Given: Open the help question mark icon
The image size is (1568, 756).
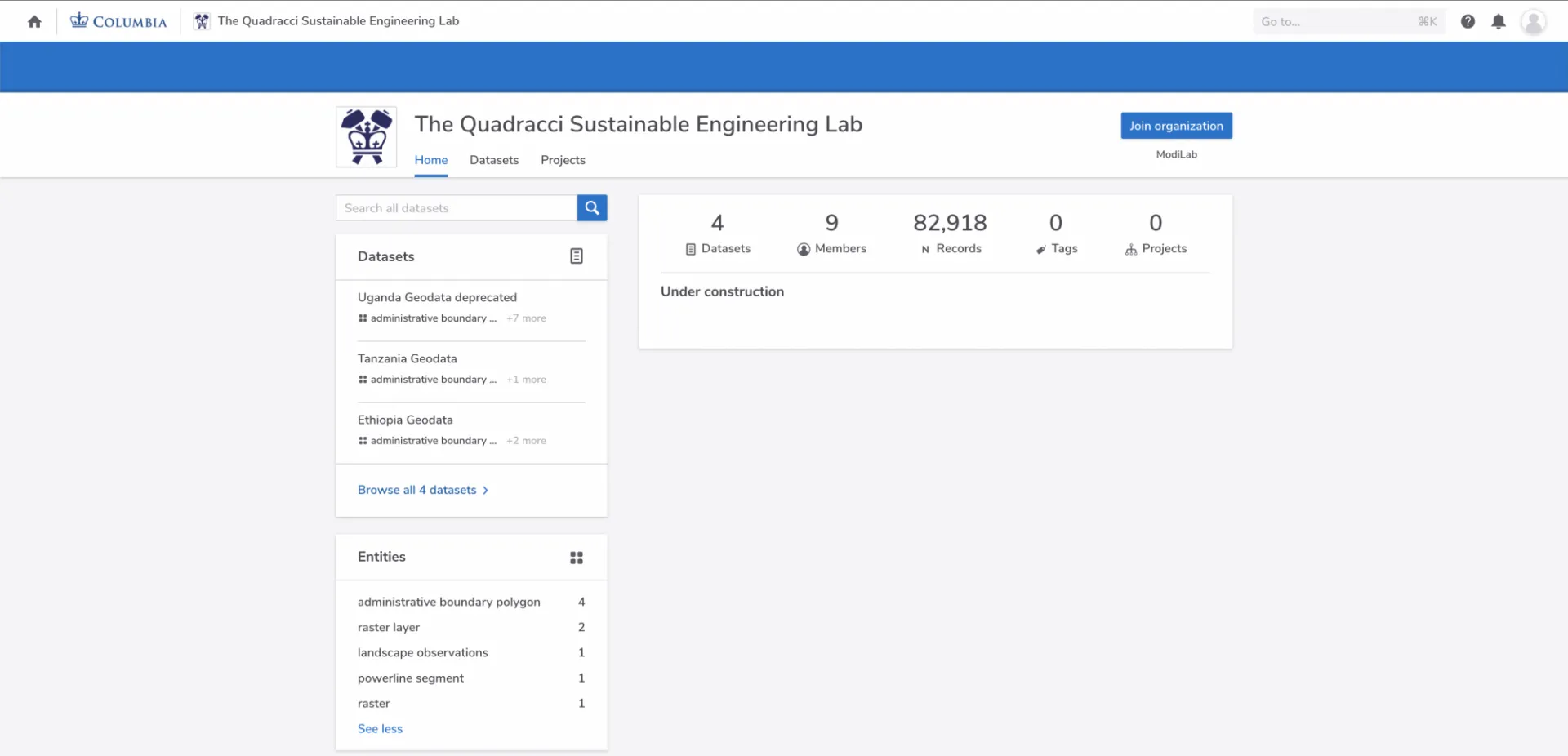Looking at the screenshot, I should click(x=1468, y=22).
